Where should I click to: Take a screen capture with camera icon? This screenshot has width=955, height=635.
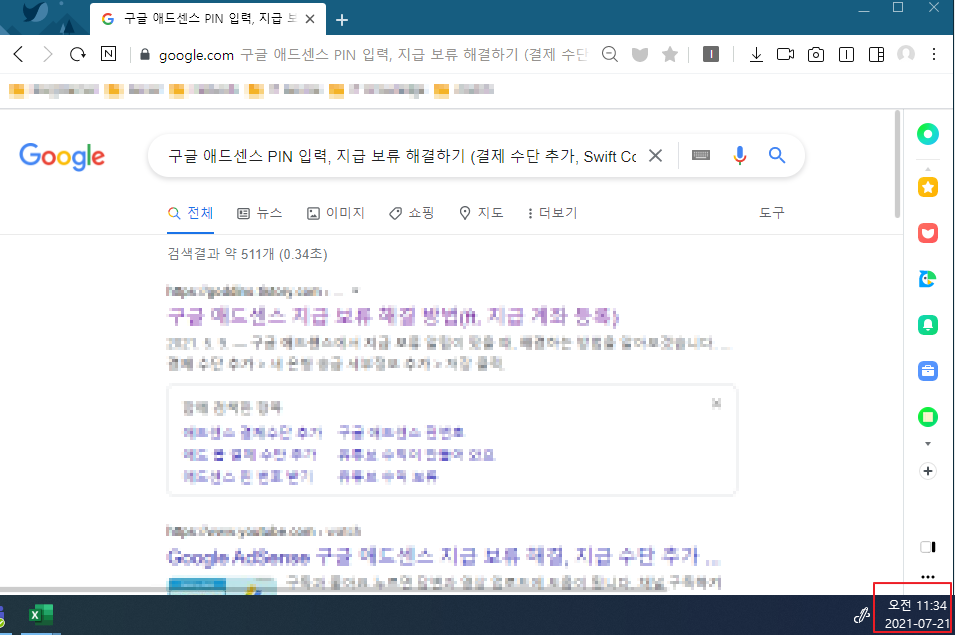816,55
